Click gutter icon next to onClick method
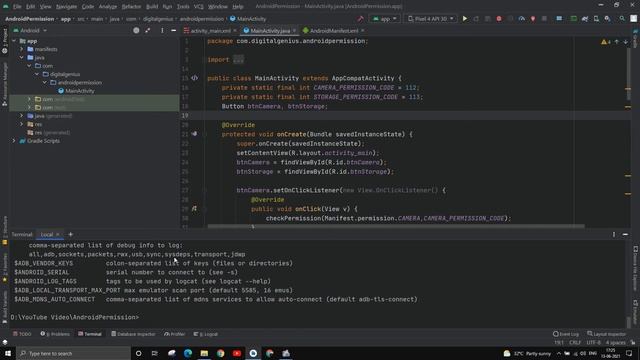640x360 pixels. pyautogui.click(x=194, y=209)
